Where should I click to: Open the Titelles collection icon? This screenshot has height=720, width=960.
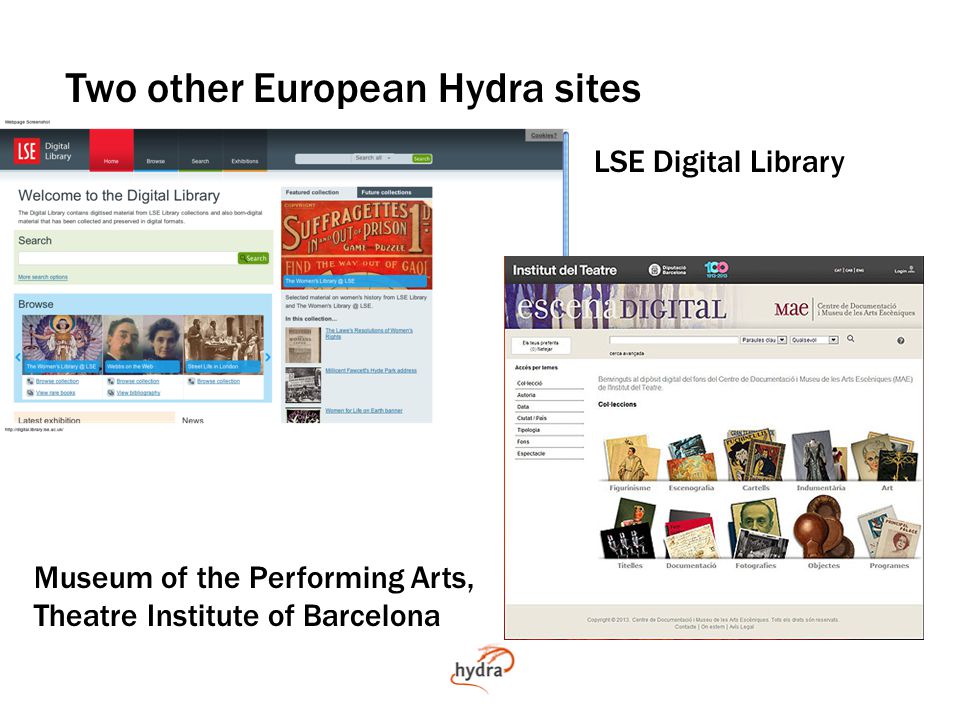[629, 529]
